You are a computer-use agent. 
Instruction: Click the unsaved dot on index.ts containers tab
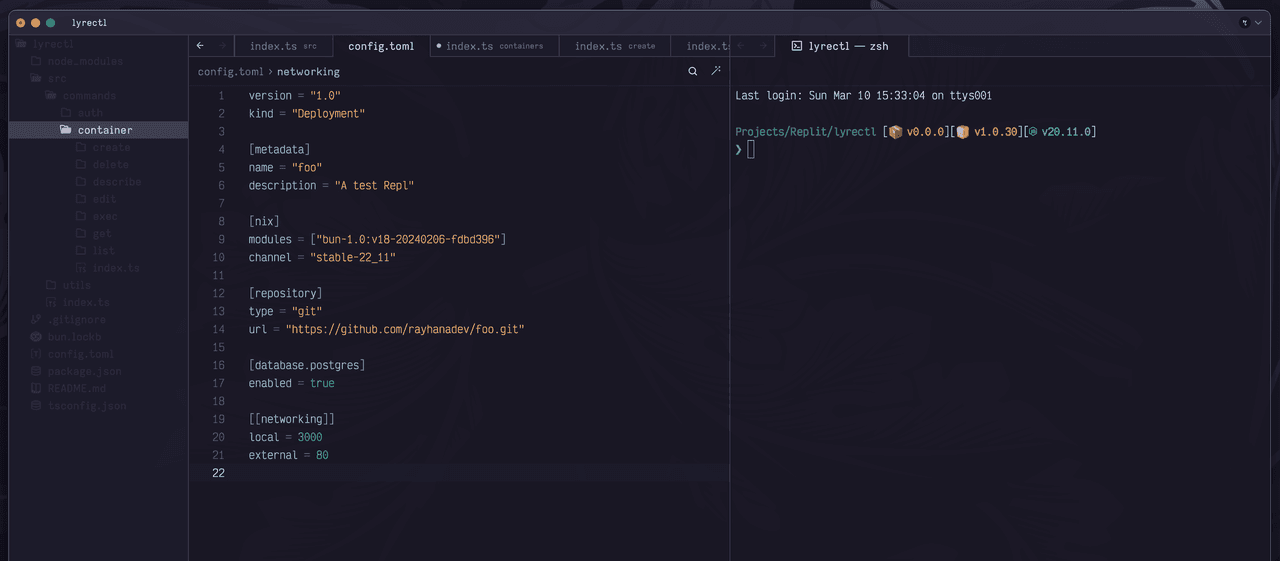(439, 46)
